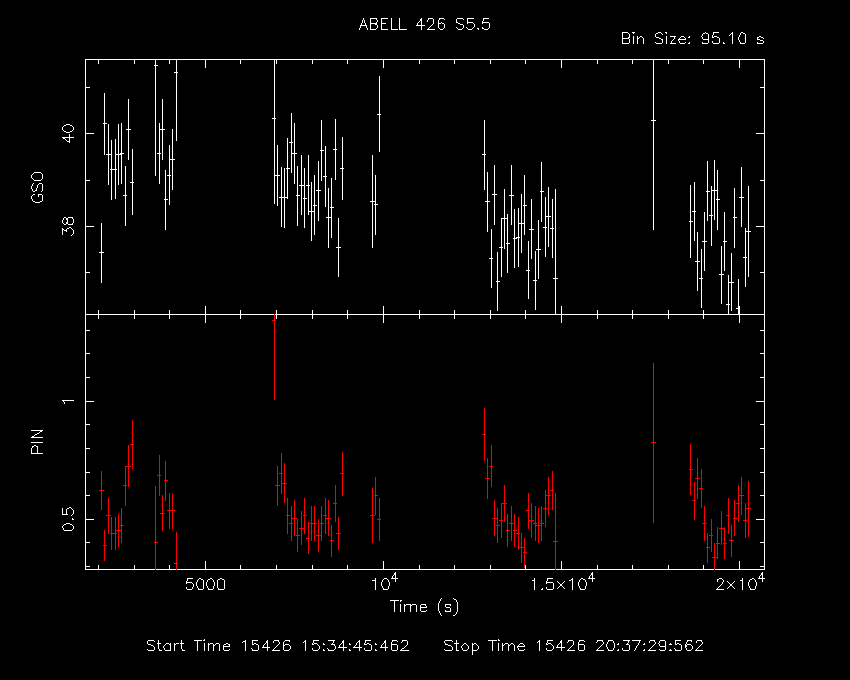The image size is (850, 680).
Task: Click the x-axis tick label '5000'
Action: tap(205, 585)
